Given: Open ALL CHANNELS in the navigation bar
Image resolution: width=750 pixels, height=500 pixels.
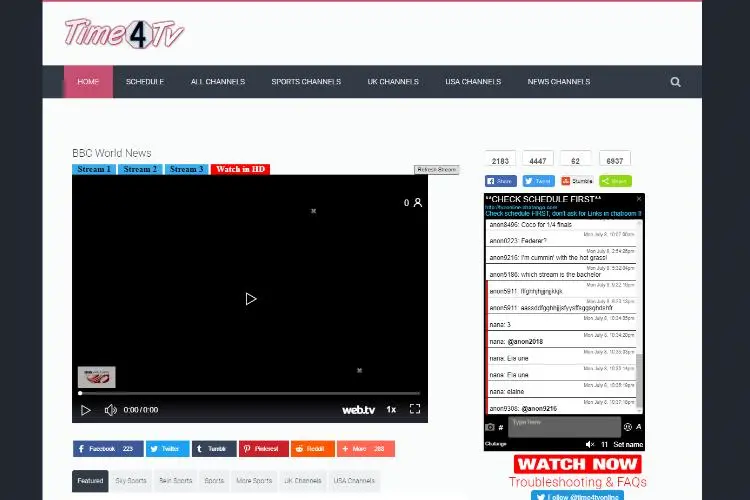Looking at the screenshot, I should coord(218,82).
